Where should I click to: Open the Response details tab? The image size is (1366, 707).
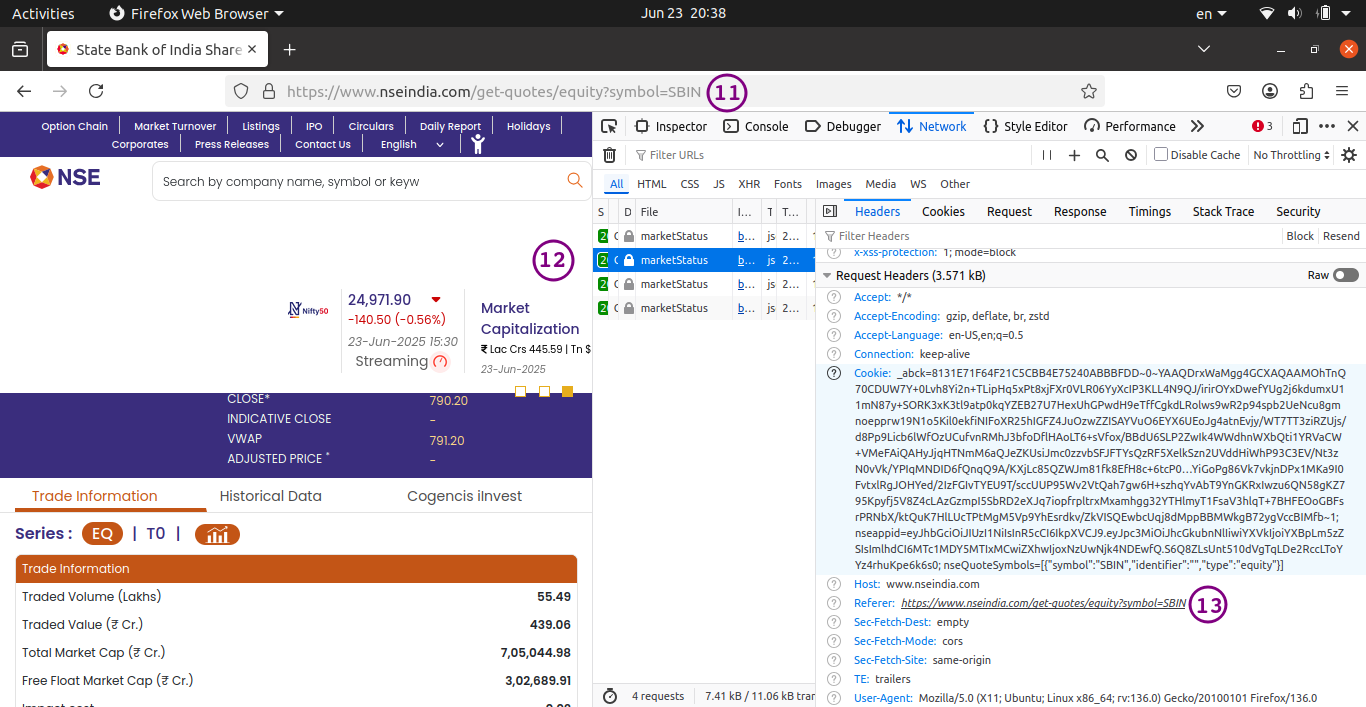tap(1080, 211)
